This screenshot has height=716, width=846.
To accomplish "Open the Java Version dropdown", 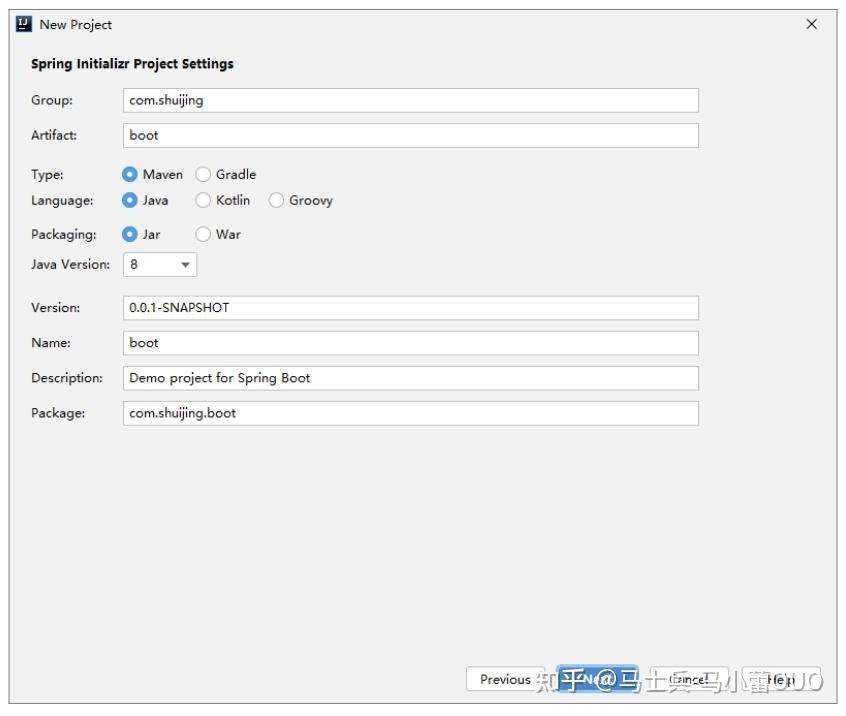I will tap(160, 264).
